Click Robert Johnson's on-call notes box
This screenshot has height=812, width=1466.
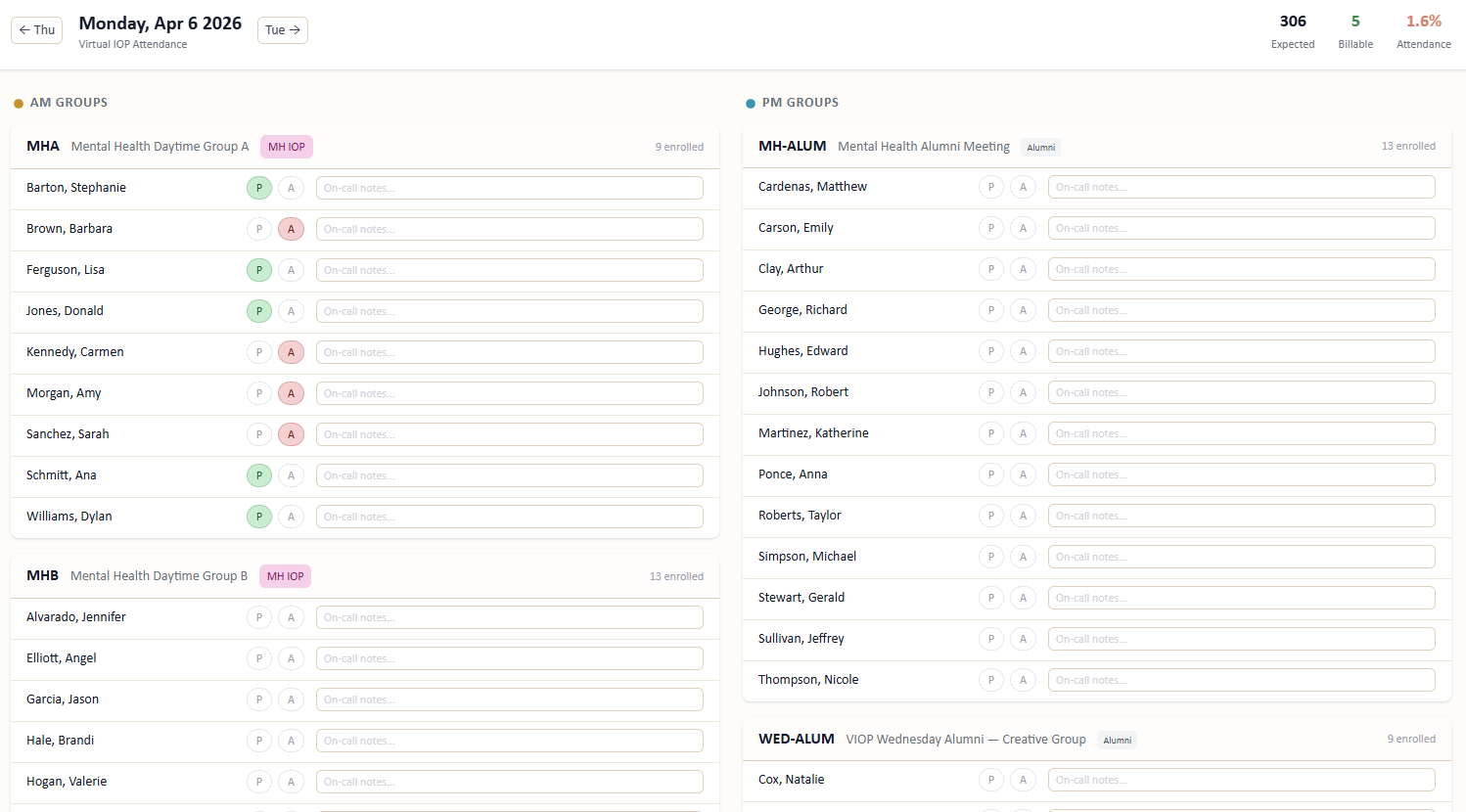coord(1241,391)
